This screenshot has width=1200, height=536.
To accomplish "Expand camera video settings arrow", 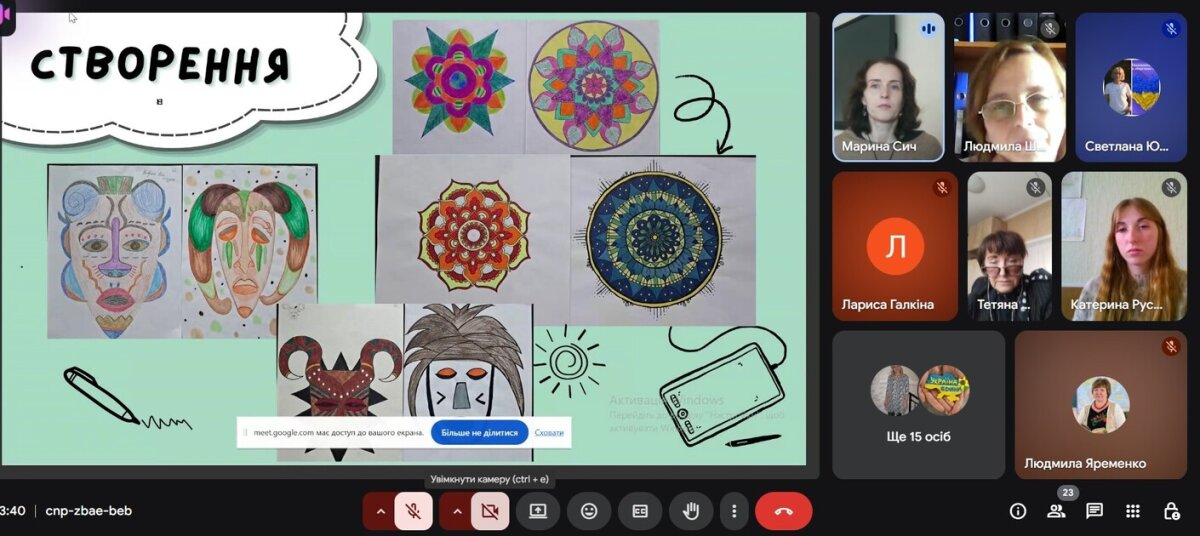I will (x=457, y=511).
